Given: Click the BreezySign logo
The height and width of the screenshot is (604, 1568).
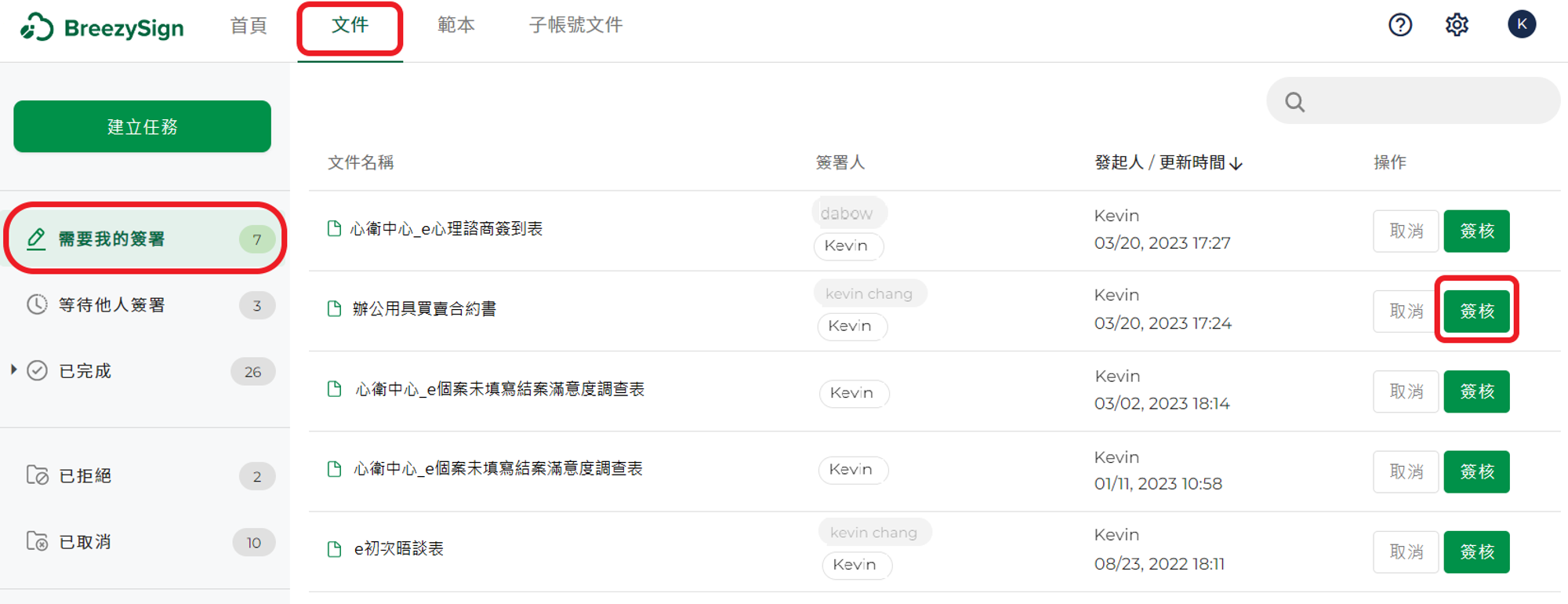Looking at the screenshot, I should (102, 27).
